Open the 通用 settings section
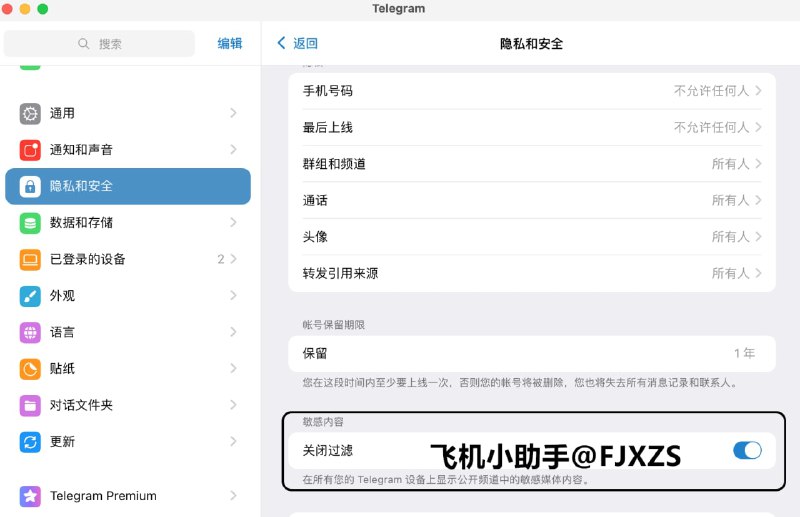Screen dimensions: 800x517 pos(128,113)
